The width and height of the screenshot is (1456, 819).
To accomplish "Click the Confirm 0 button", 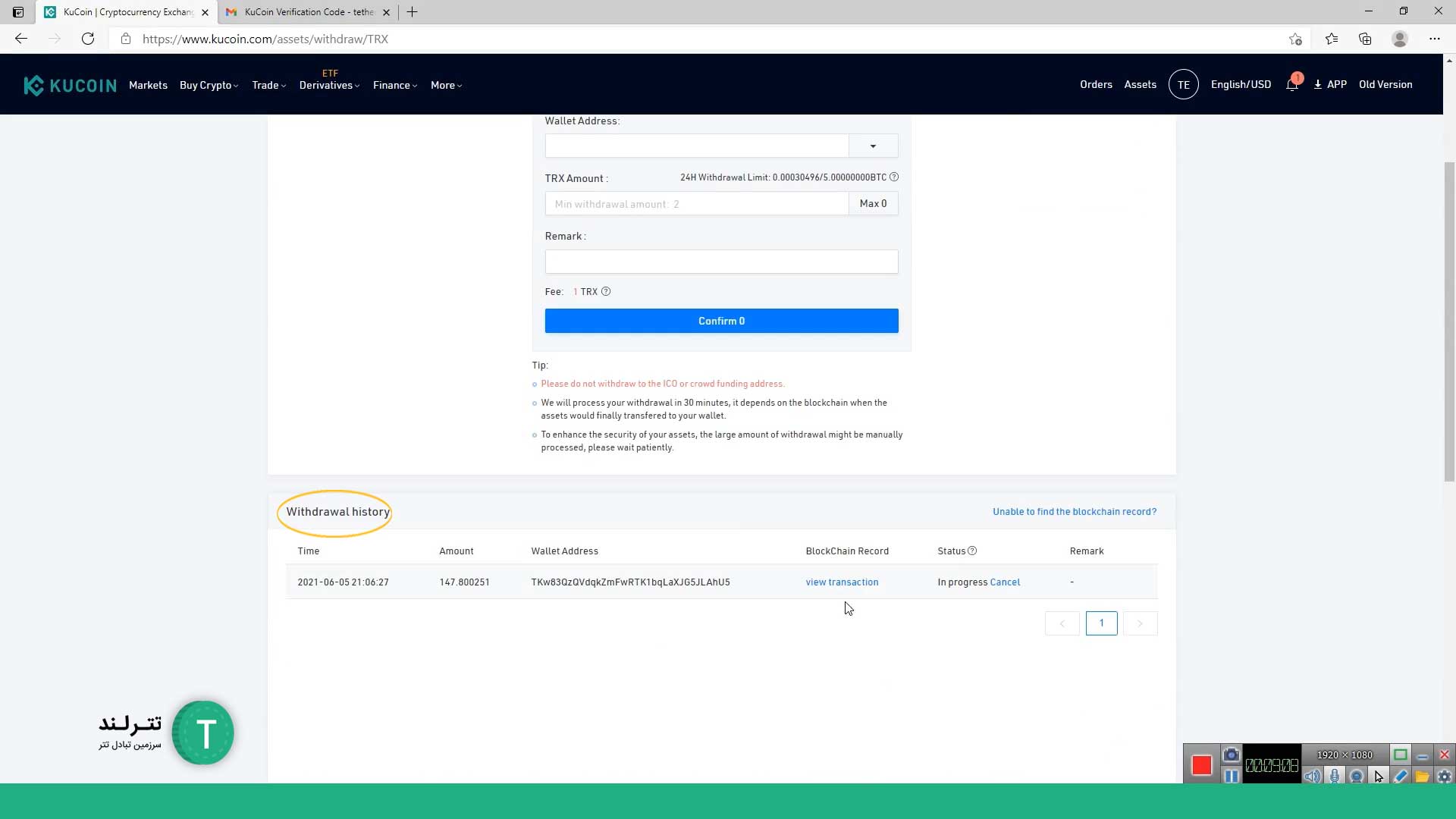I will 721,321.
